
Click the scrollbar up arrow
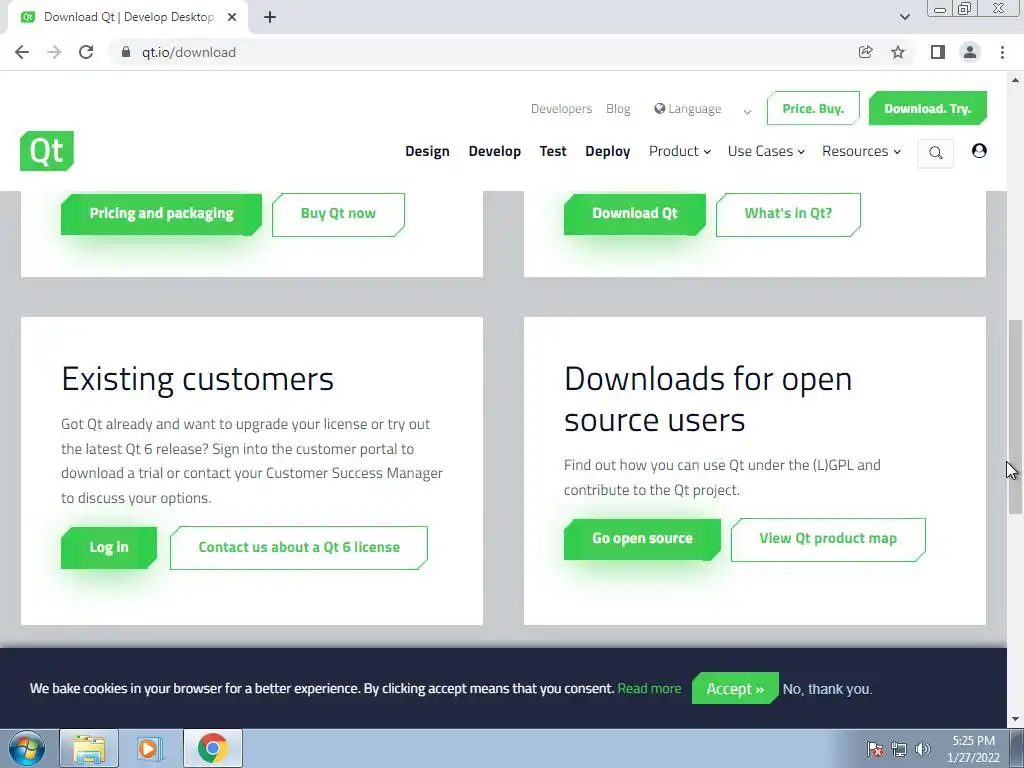(x=1015, y=80)
